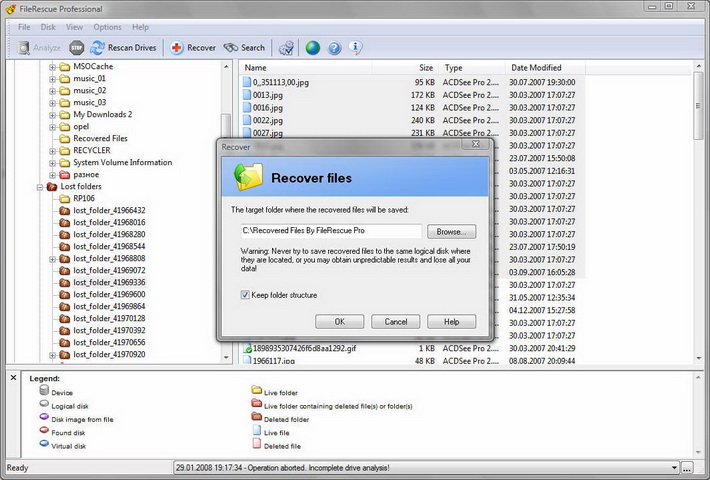
Task: Uncheck the Keep folder structure checkbox
Action: pos(245,295)
